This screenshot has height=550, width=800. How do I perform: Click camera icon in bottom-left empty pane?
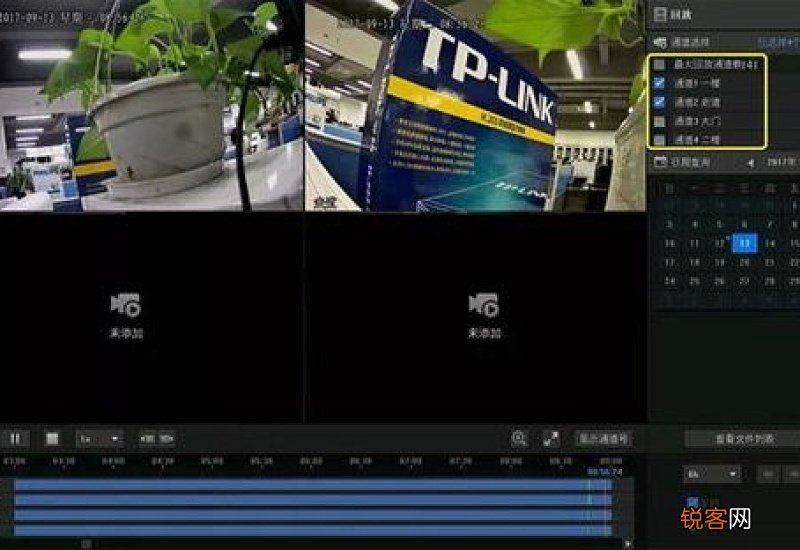point(126,305)
